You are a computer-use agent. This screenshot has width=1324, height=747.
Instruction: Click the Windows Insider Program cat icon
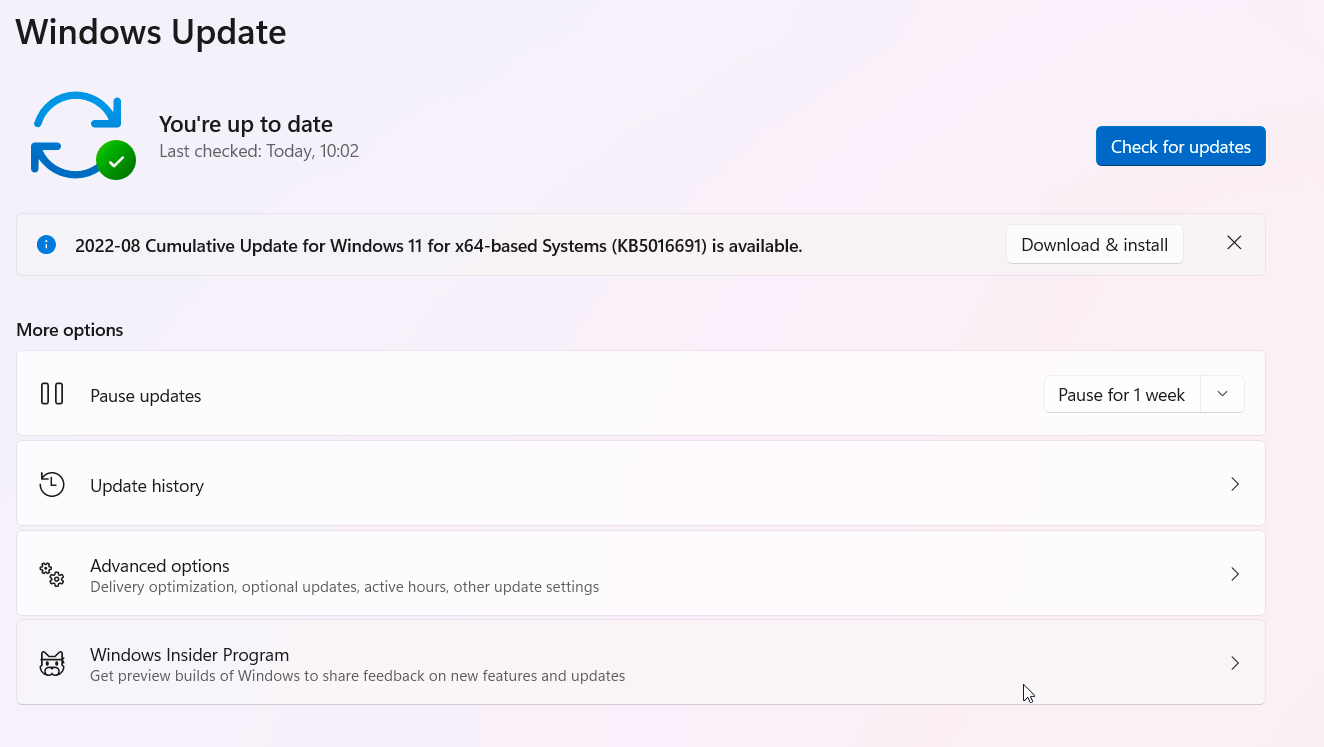click(52, 663)
